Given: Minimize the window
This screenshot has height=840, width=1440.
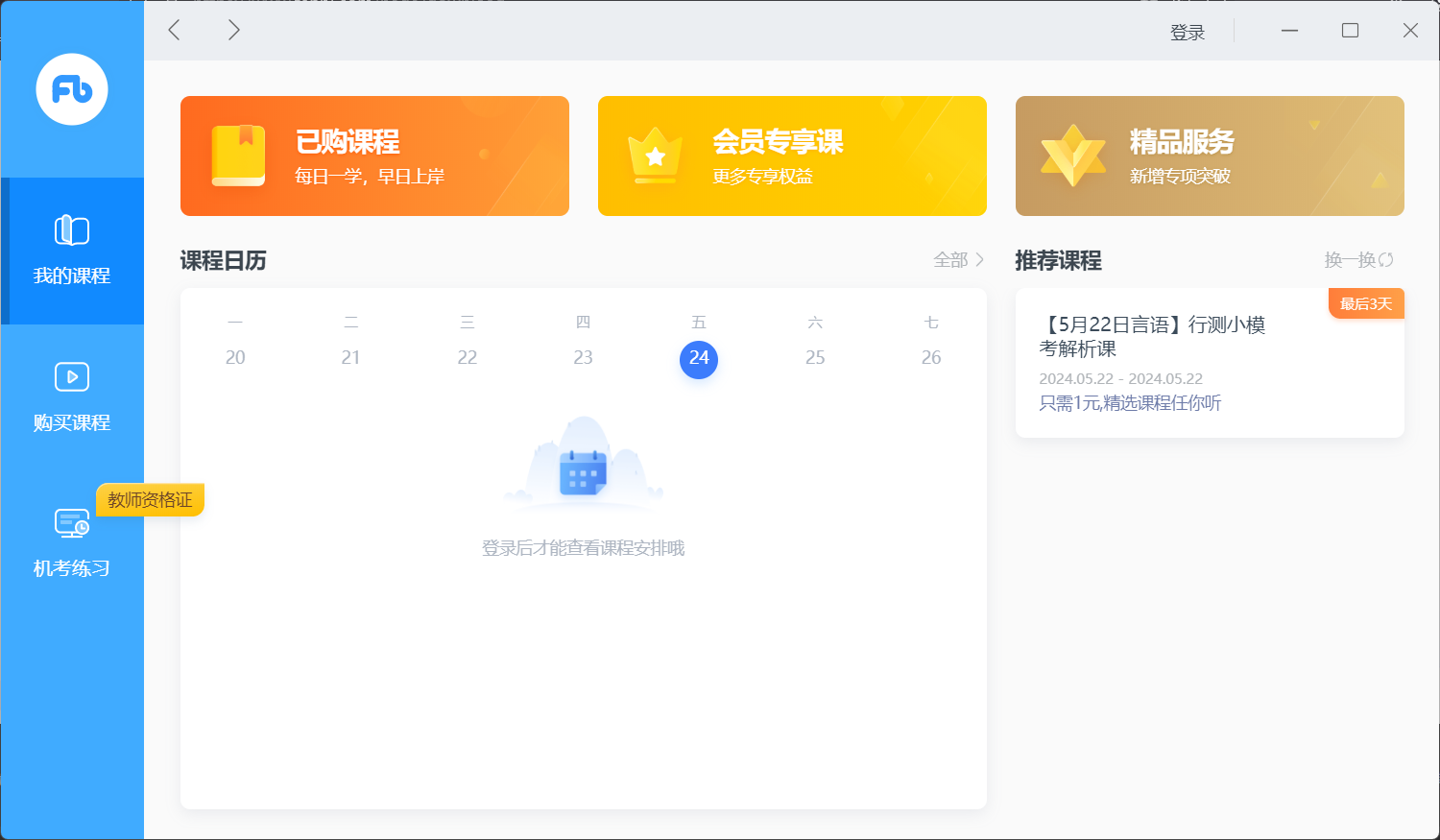Looking at the screenshot, I should click(1289, 31).
